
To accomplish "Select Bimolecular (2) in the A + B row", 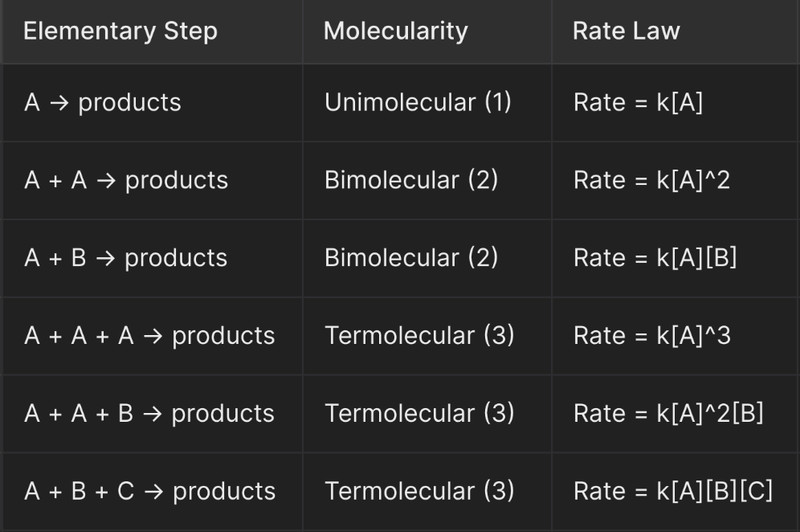I will click(x=411, y=258).
